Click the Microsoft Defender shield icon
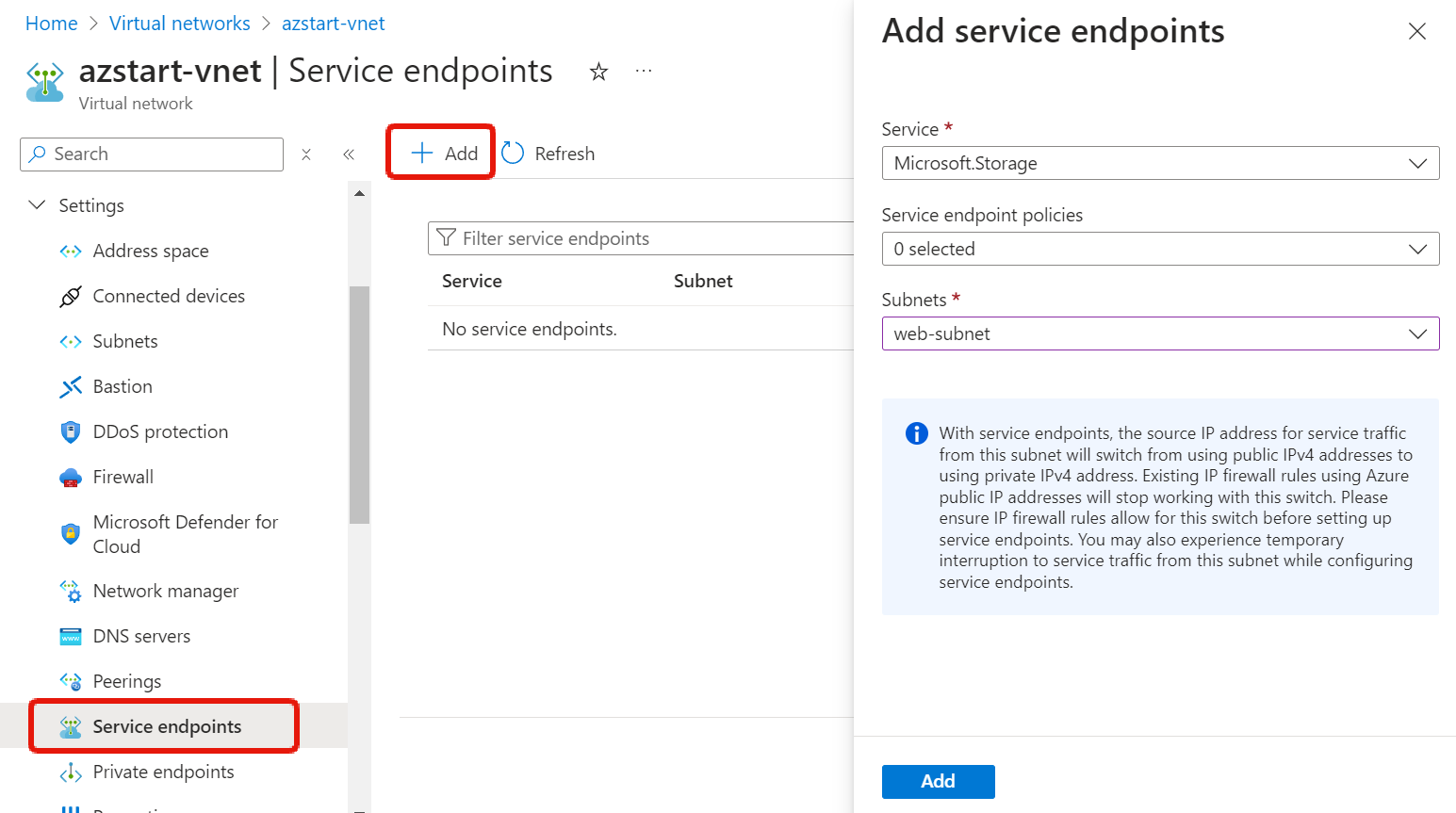This screenshot has width=1456, height=813. point(71,534)
